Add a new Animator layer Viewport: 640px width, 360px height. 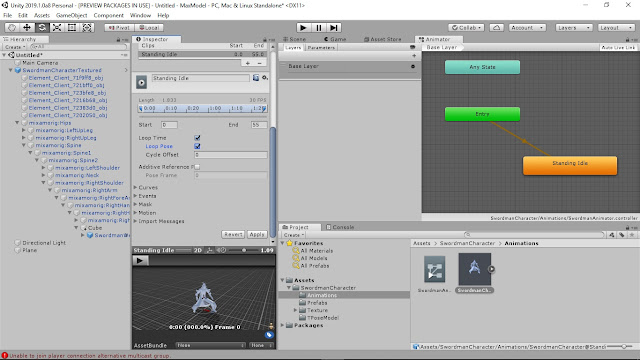(x=414, y=56)
